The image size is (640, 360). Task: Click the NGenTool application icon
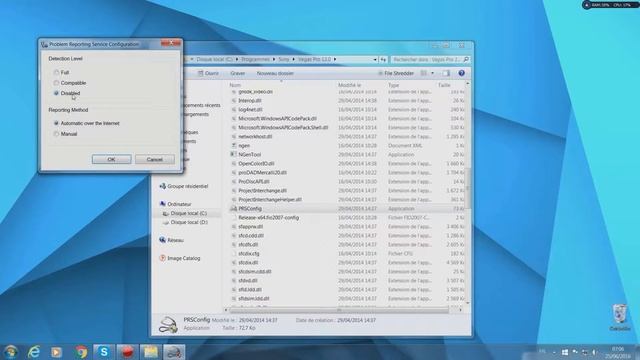pyautogui.click(x=234, y=154)
